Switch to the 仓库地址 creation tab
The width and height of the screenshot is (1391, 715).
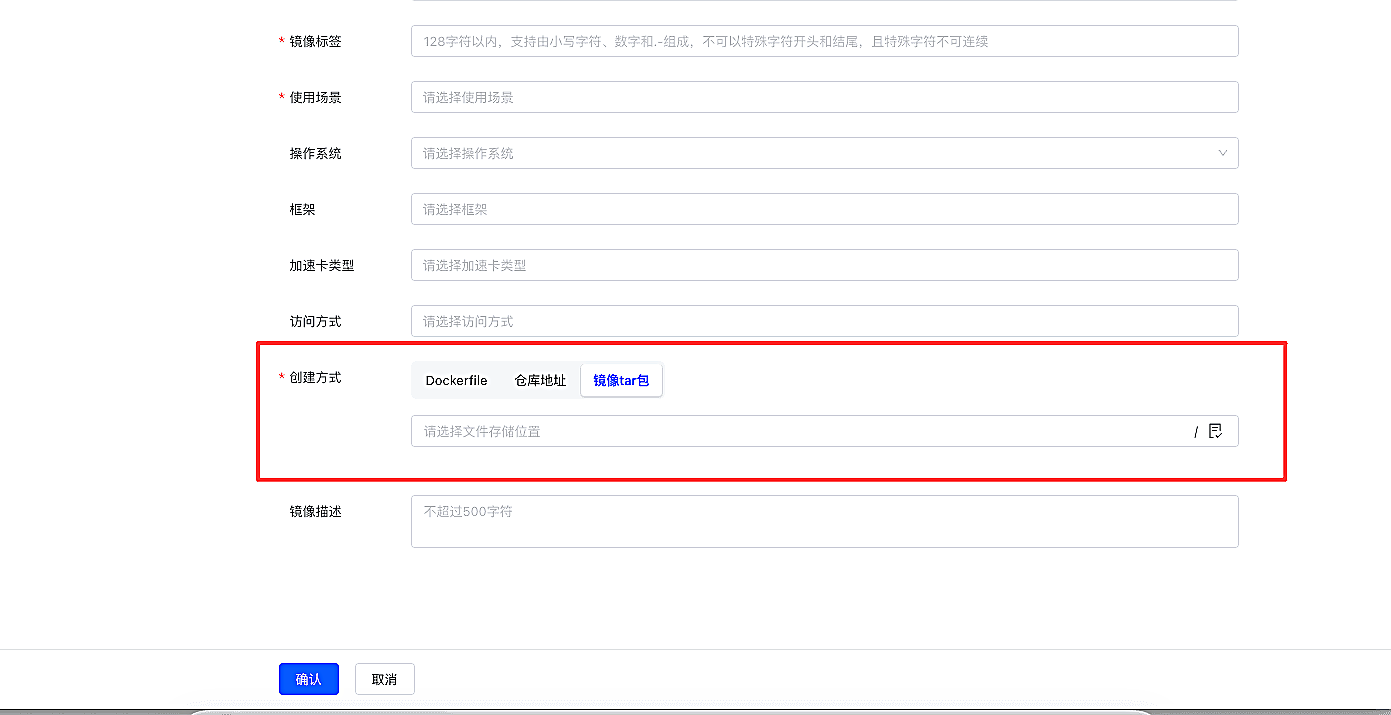pyautogui.click(x=540, y=380)
